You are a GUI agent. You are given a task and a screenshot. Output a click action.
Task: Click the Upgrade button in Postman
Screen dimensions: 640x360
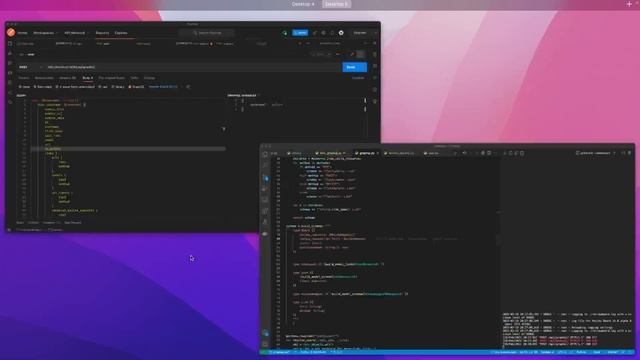[360, 33]
